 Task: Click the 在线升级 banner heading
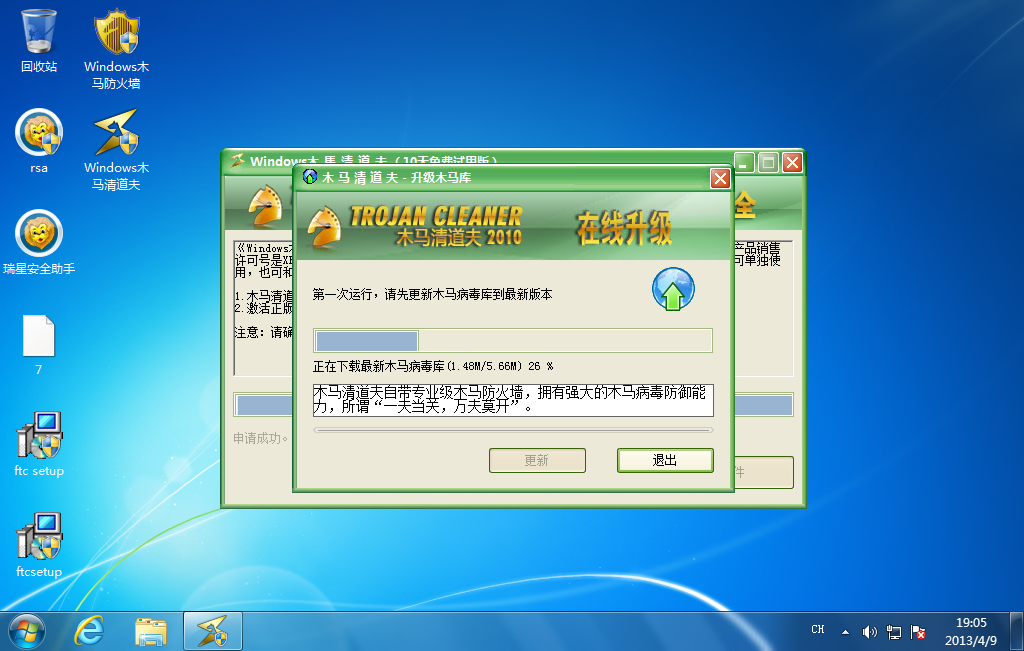click(x=624, y=228)
